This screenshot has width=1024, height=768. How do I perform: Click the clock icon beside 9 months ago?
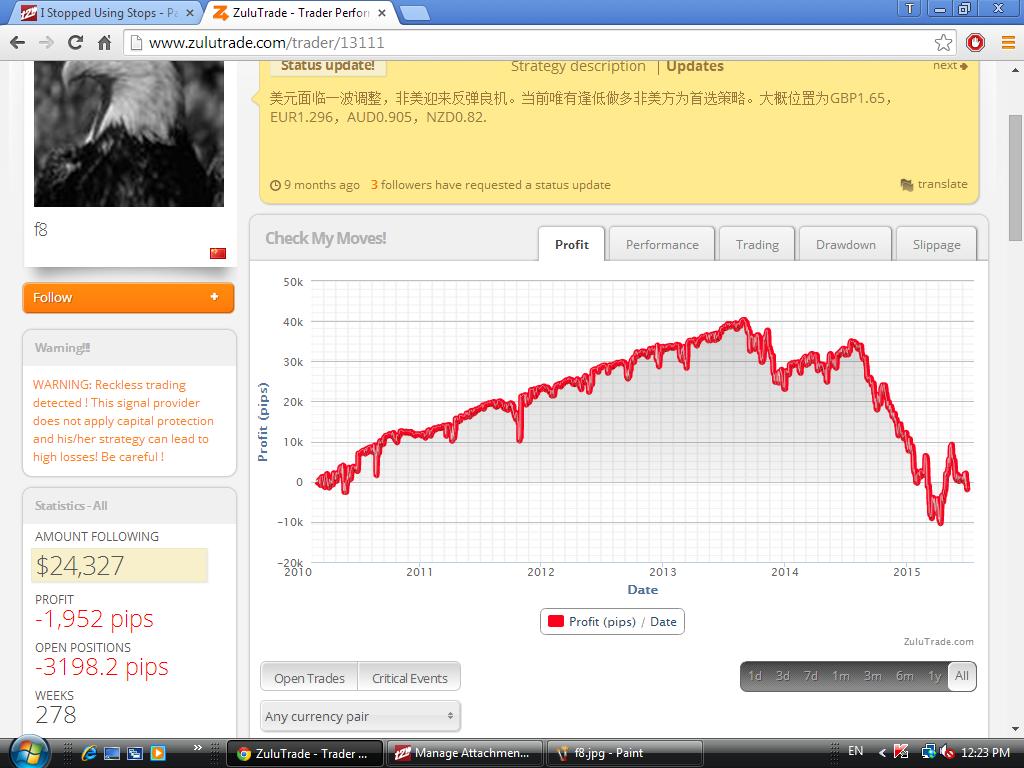275,185
